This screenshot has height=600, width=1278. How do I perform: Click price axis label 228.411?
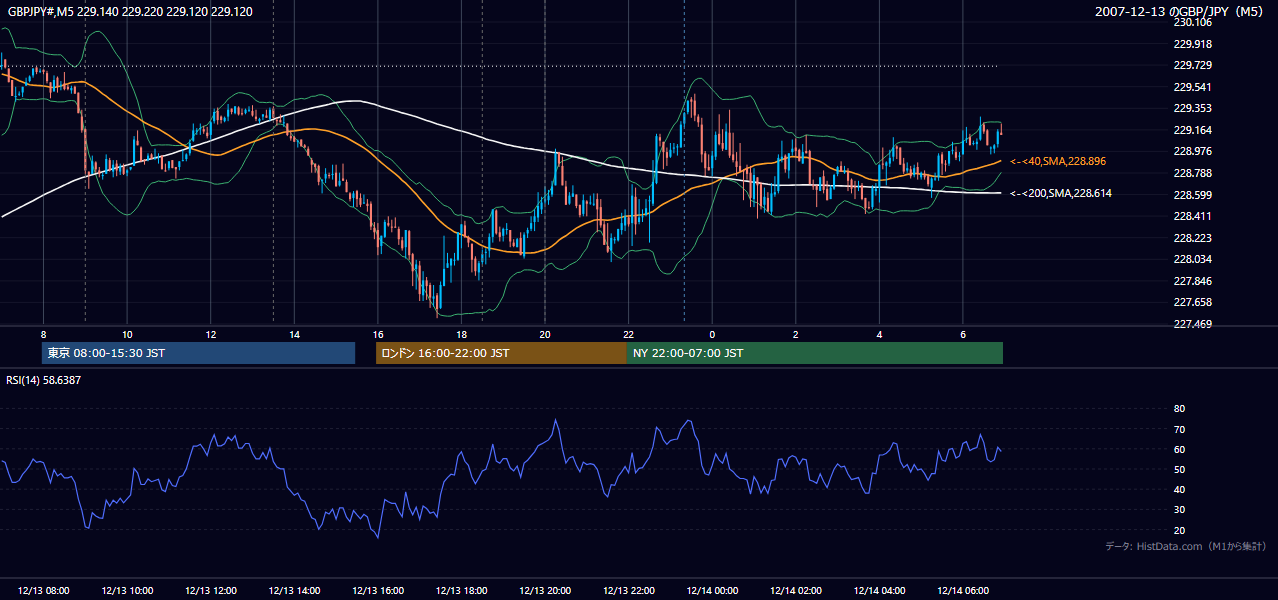pos(1191,216)
